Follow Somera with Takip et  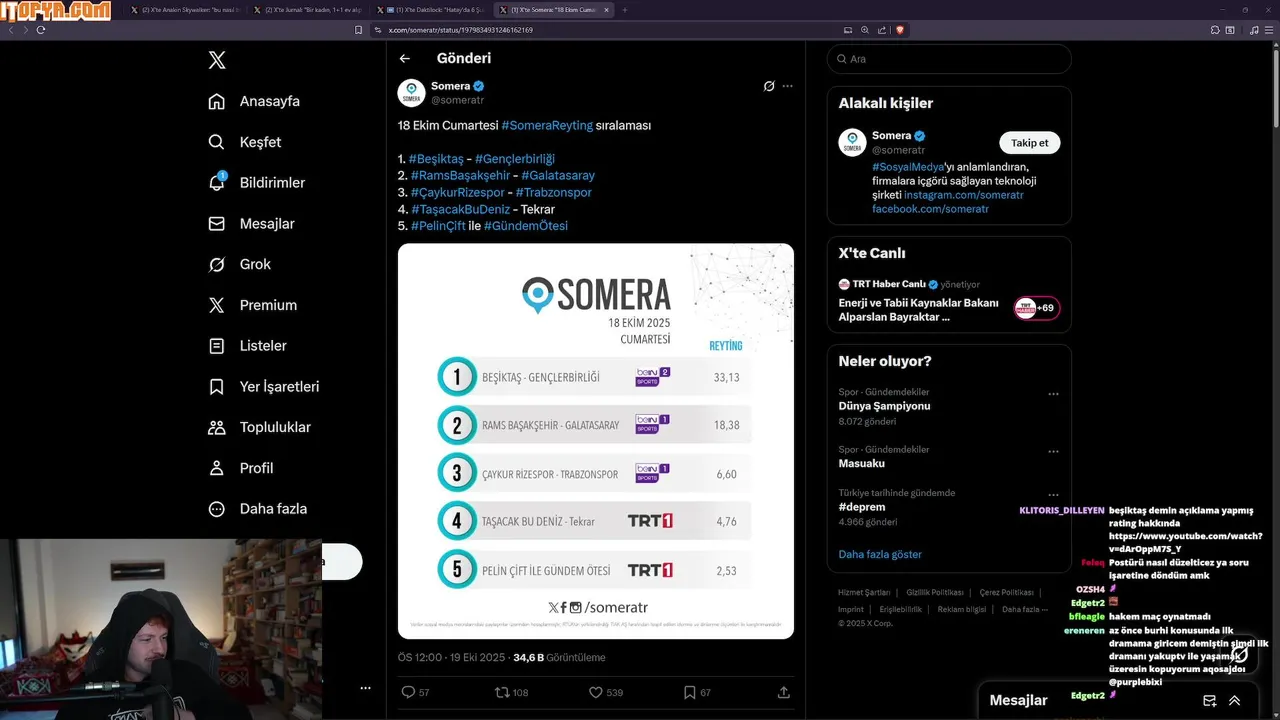tap(1030, 143)
